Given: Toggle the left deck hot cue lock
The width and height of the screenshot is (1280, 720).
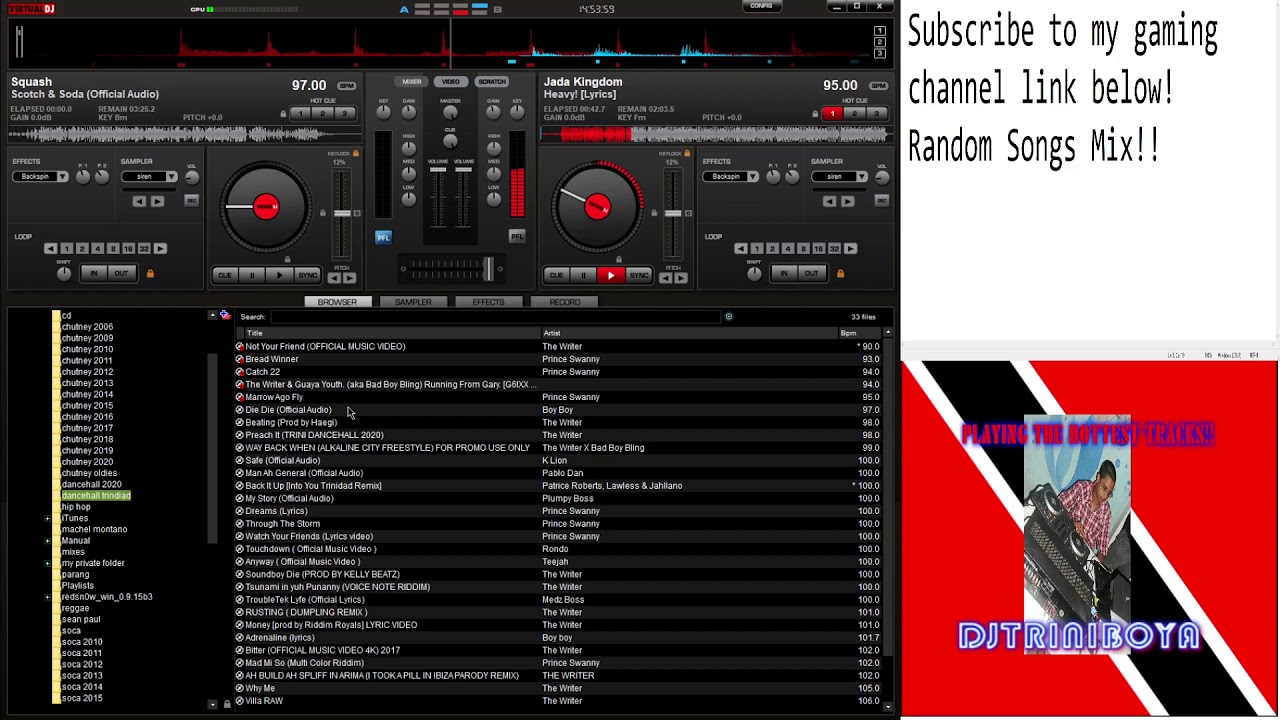Looking at the screenshot, I should [x=283, y=114].
